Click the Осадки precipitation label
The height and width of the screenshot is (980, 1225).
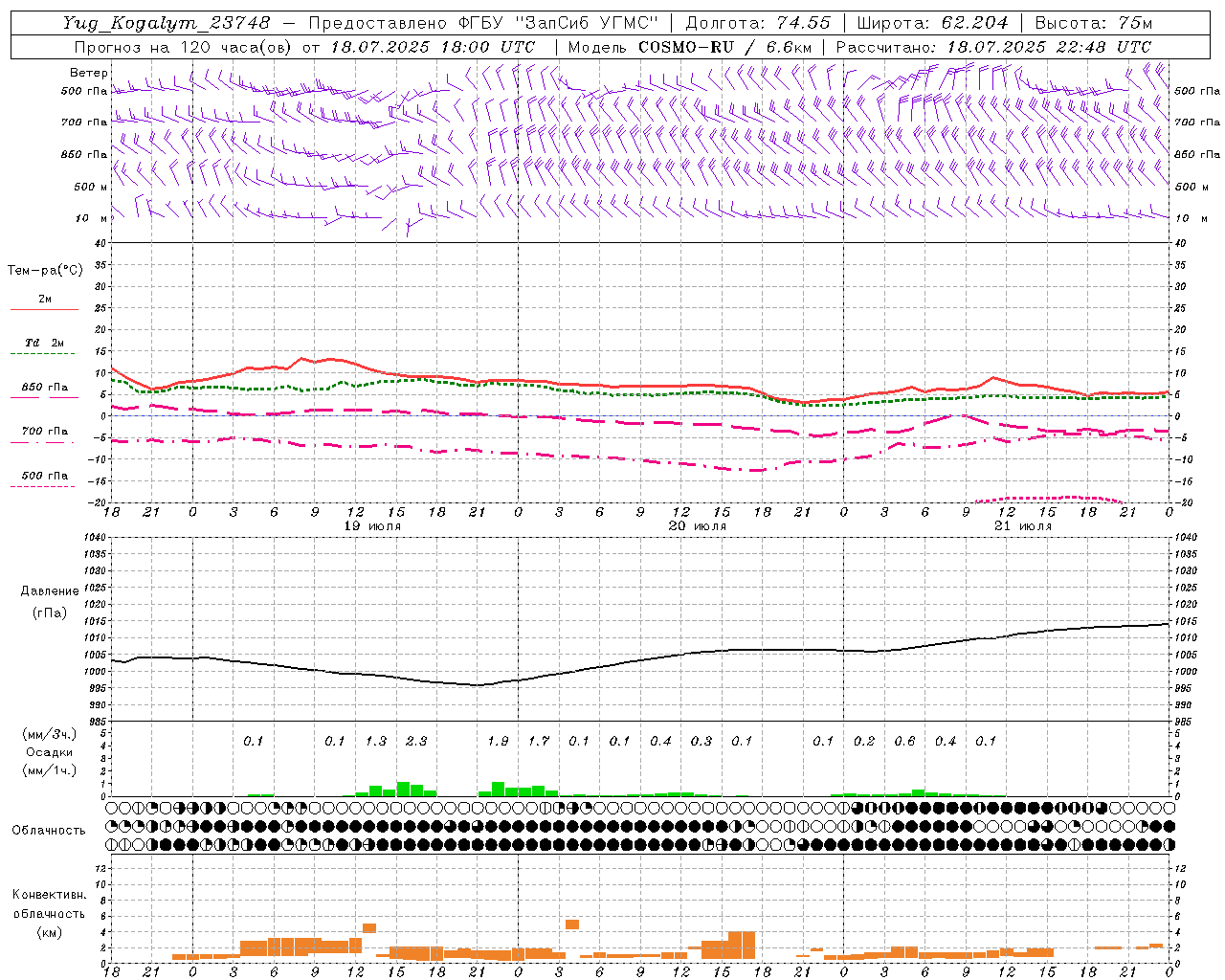(50, 752)
